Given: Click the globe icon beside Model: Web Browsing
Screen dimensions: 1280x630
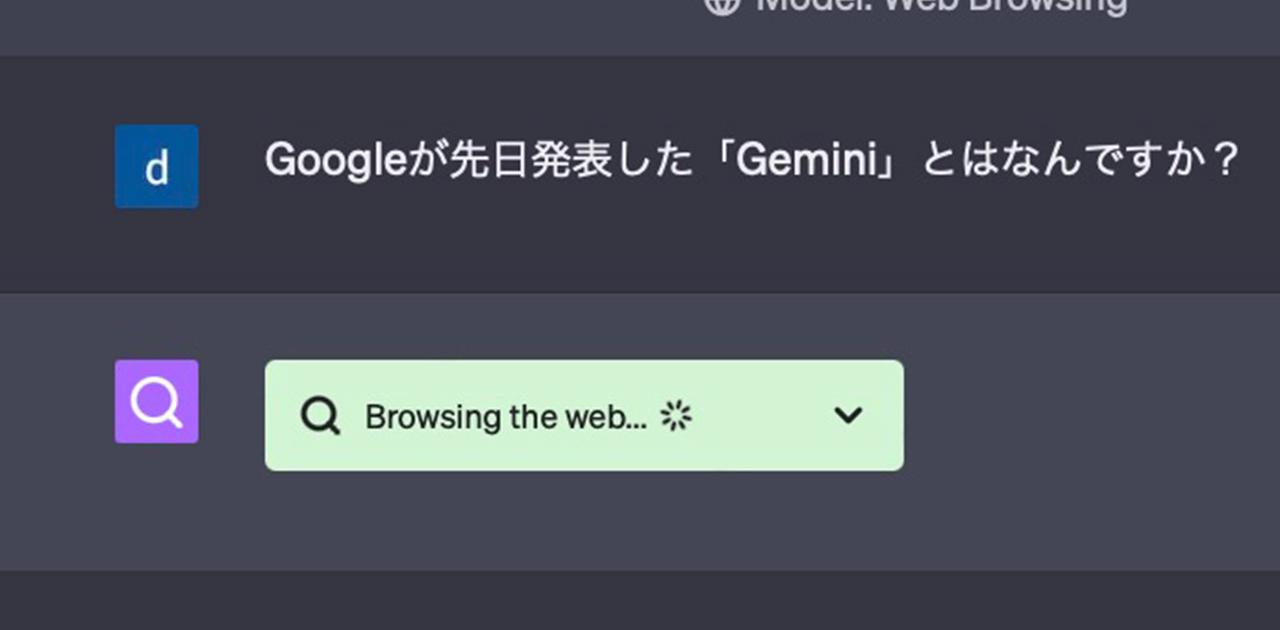Looking at the screenshot, I should 721,4.
